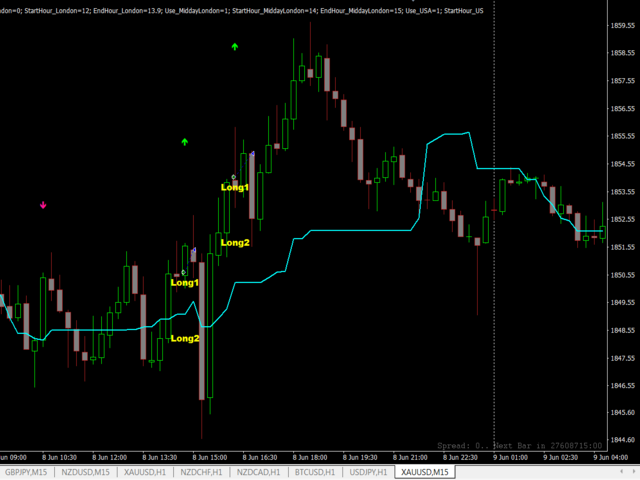Click 'Use_USA=1' parameter text
This screenshot has height=480, width=640.
tap(423, 11)
